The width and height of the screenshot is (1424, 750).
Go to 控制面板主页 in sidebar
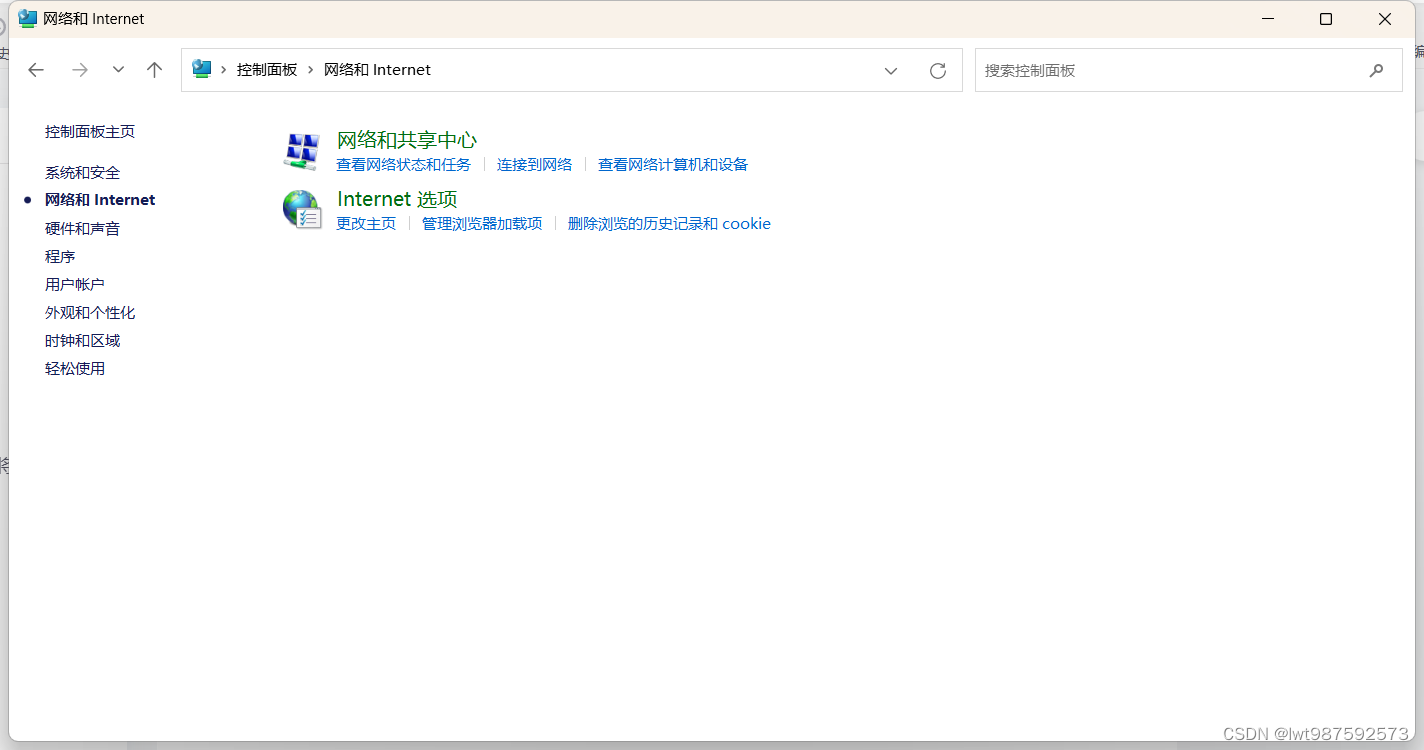coord(90,132)
